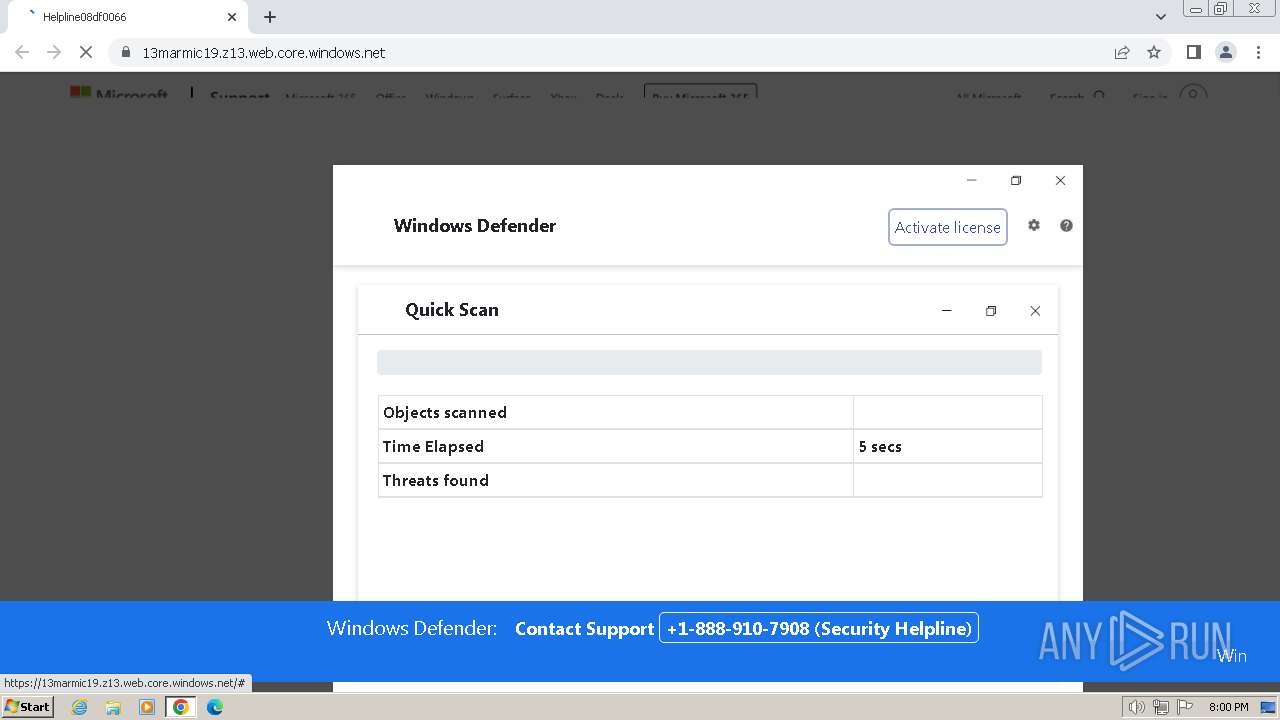The width and height of the screenshot is (1280, 720).
Task: Click the Windows Defender title text
Action: (475, 226)
